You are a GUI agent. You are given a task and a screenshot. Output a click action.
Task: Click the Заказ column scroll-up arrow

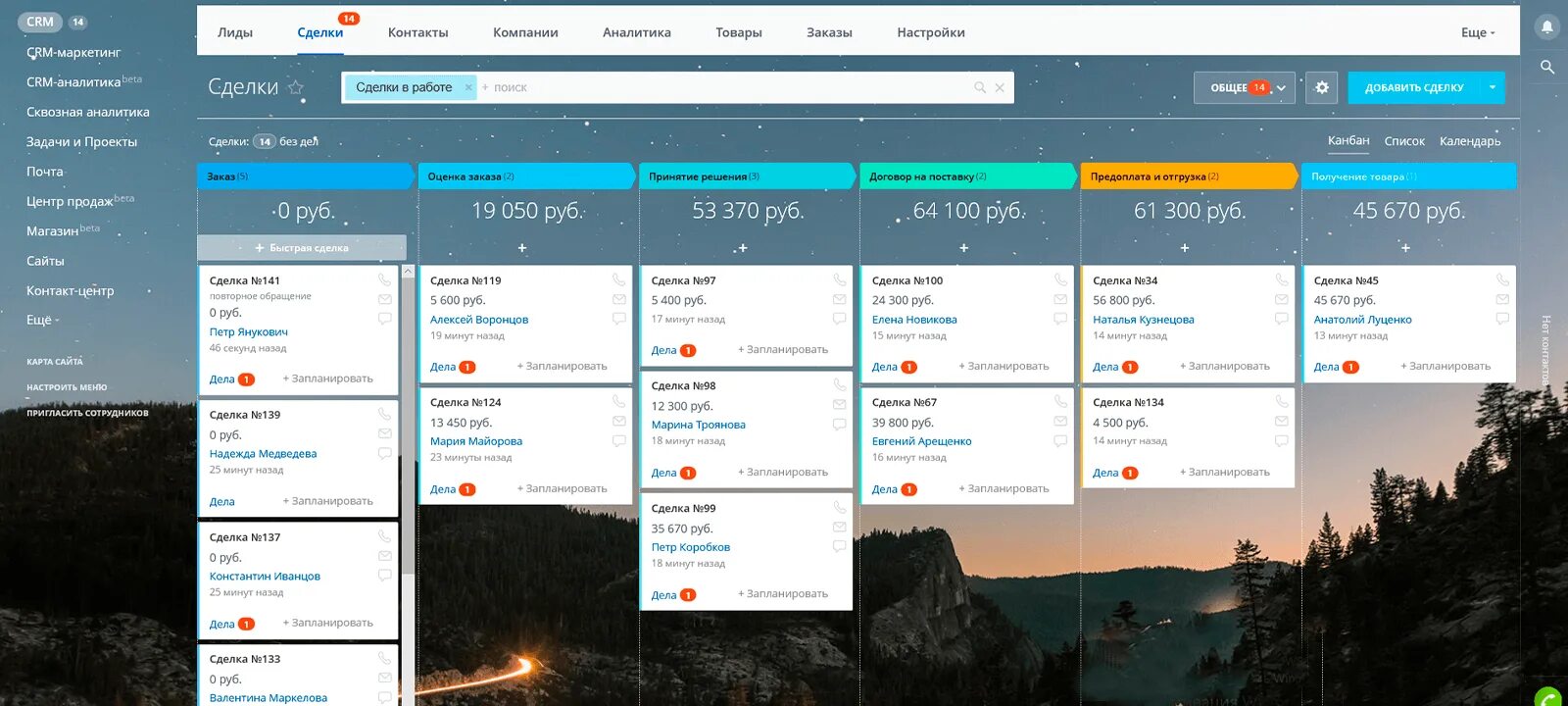click(x=408, y=272)
